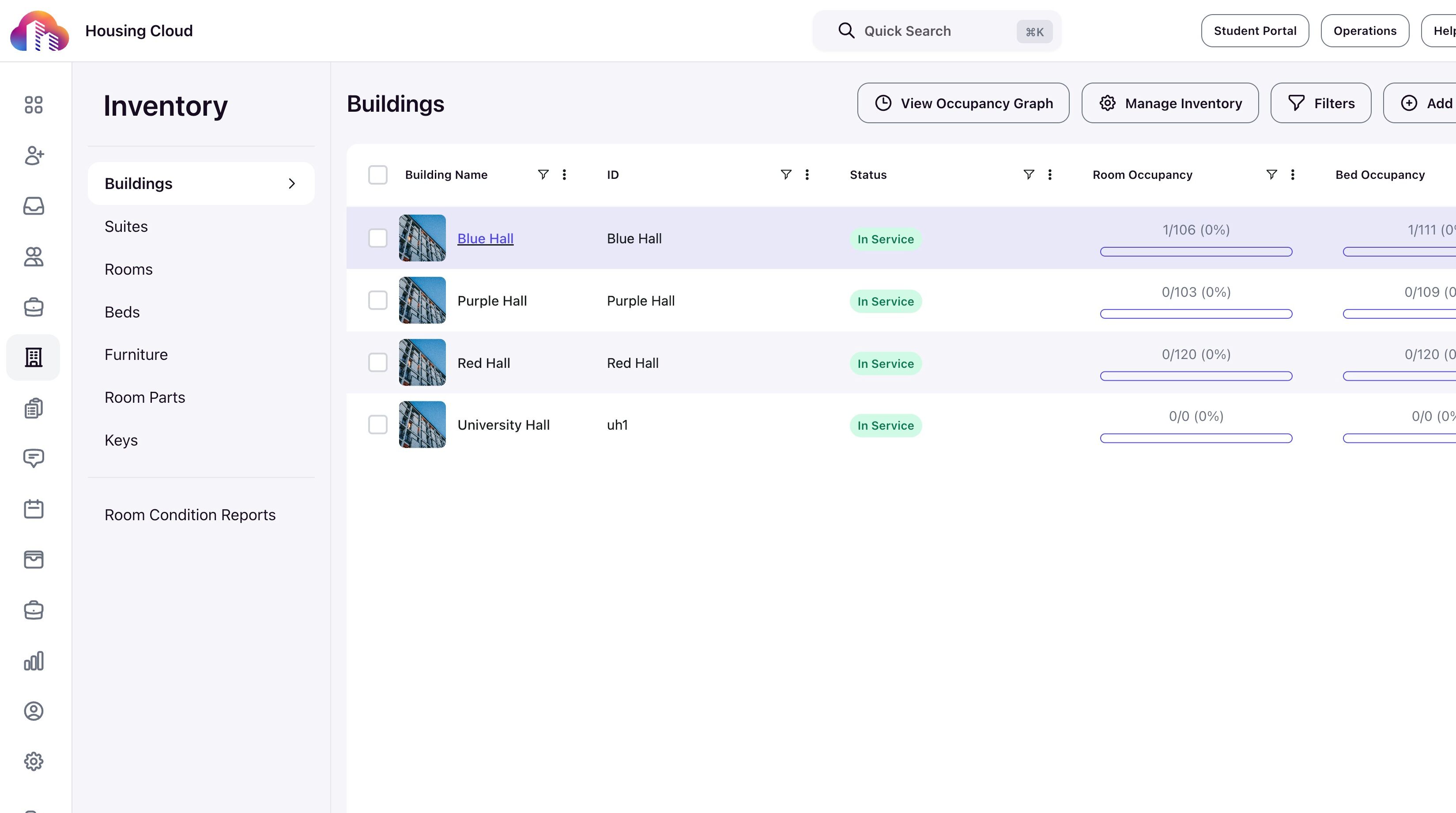Click the Quick Search field
The height and width of the screenshot is (813, 1456).
click(936, 31)
